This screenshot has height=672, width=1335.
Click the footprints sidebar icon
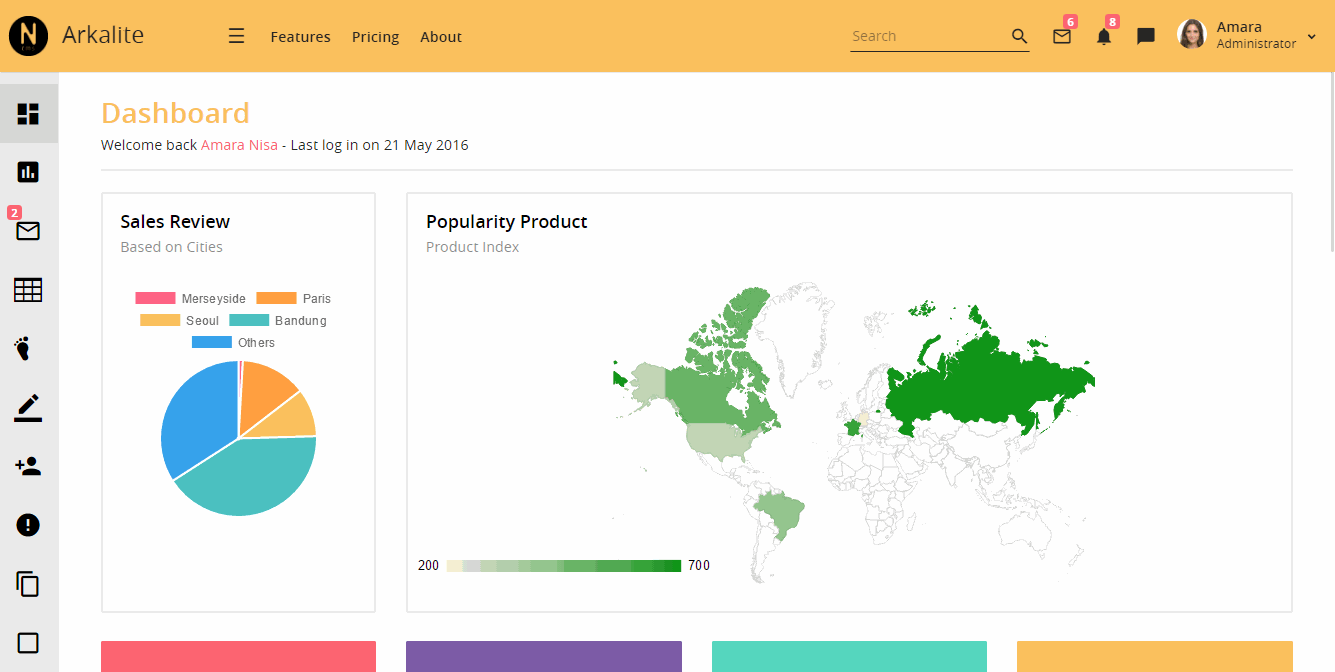click(24, 348)
